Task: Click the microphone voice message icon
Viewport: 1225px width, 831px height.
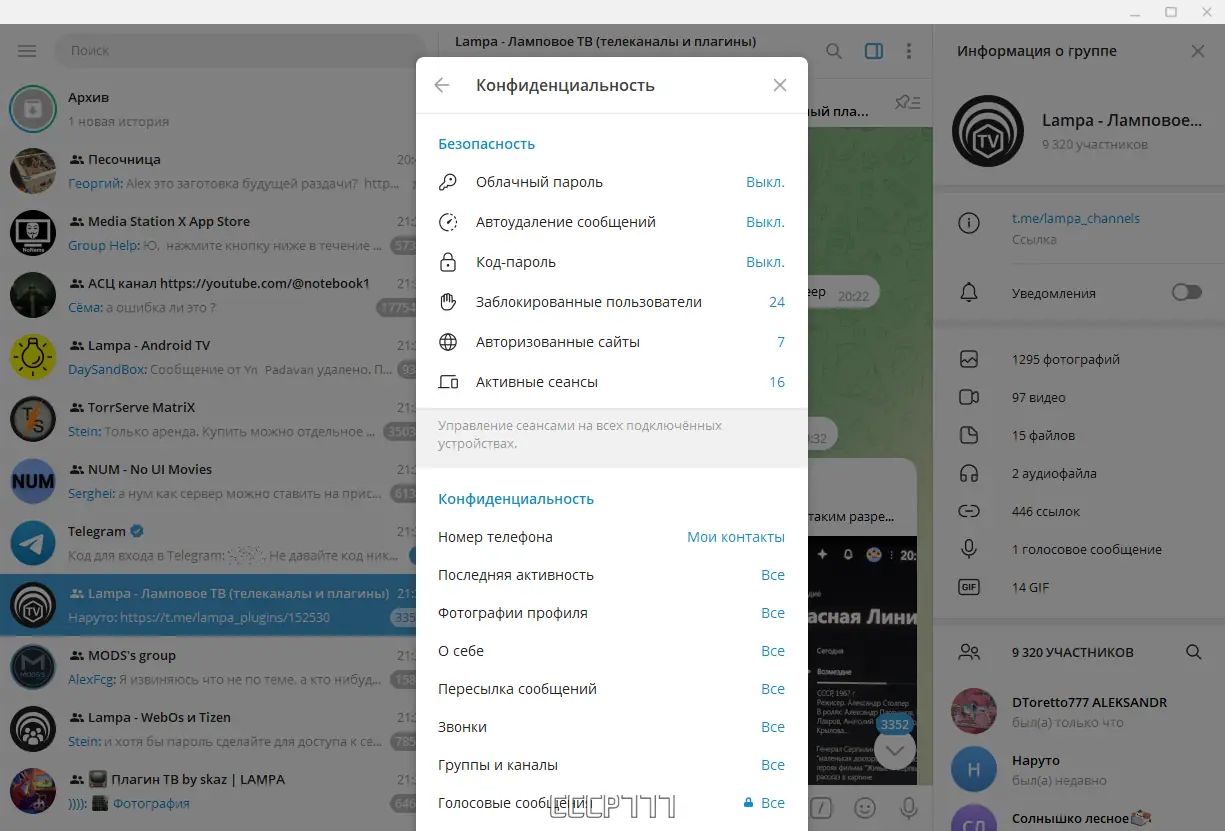Action: [909, 807]
